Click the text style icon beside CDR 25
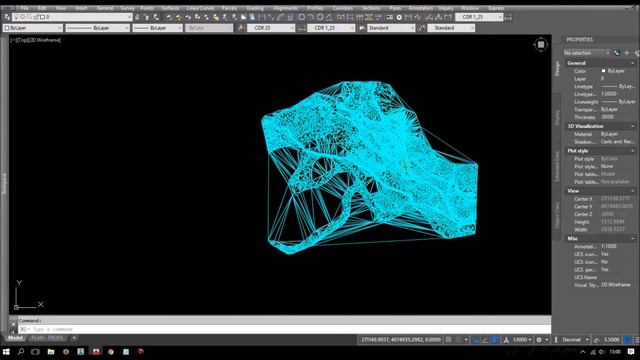Image resolution: width=640 pixels, height=360 pixels. coord(242,28)
